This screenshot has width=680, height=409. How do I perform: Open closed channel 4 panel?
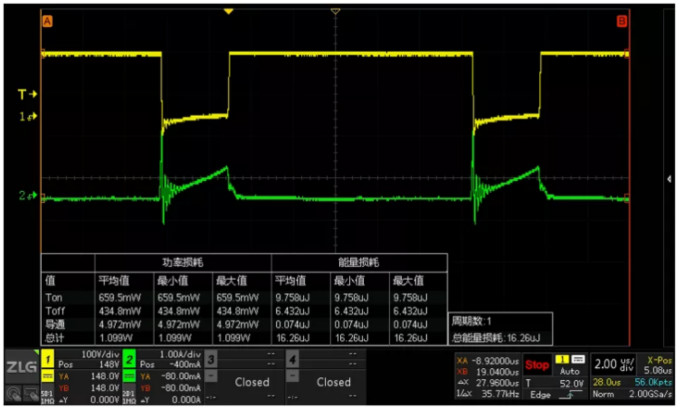333,381
